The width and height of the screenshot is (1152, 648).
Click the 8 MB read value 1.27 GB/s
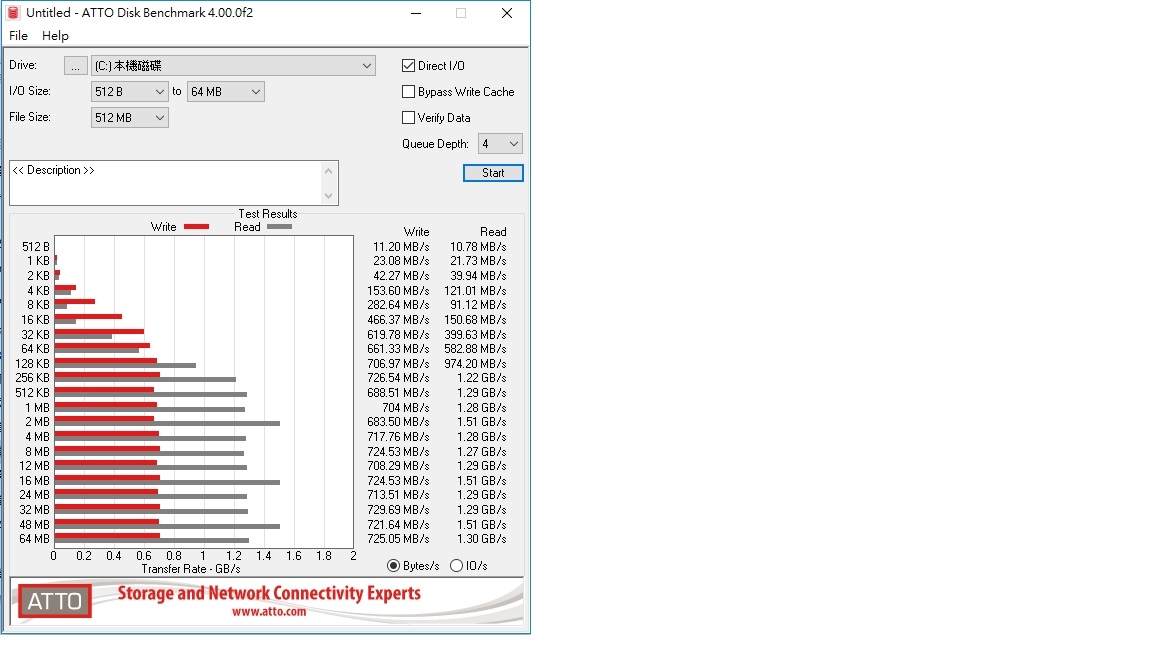pyautogui.click(x=482, y=452)
